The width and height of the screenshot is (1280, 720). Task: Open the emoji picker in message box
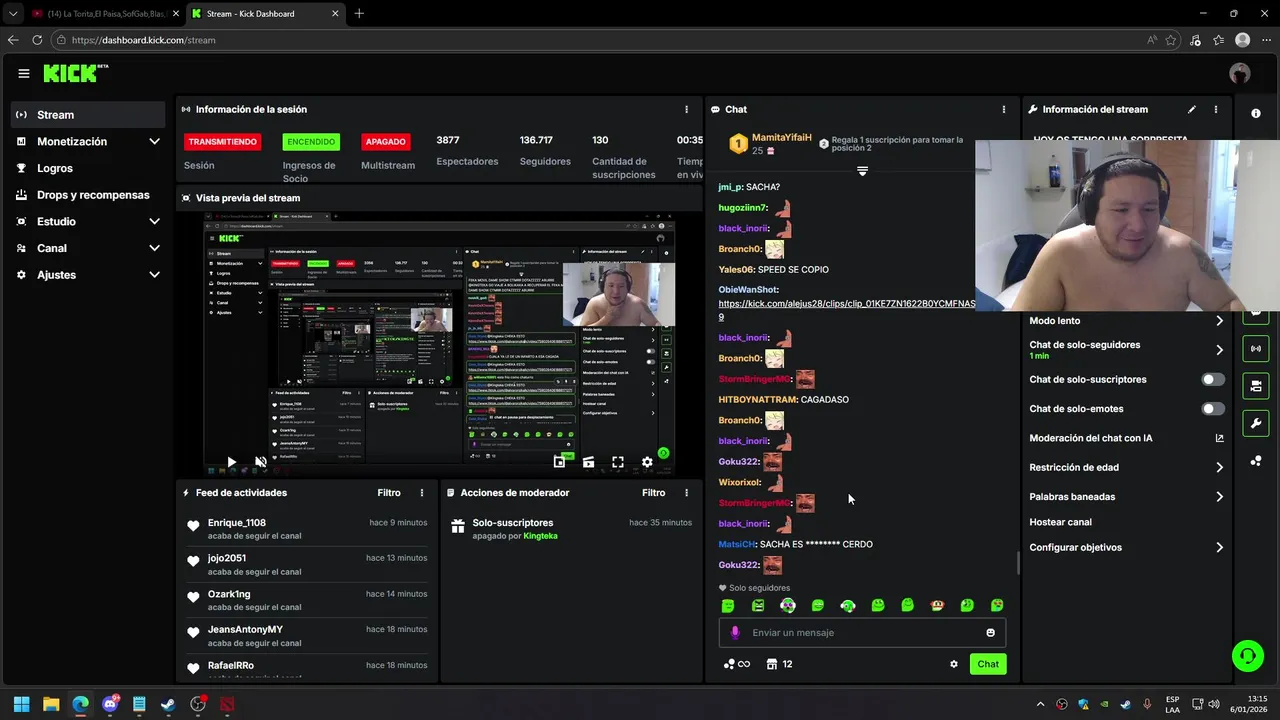991,633
